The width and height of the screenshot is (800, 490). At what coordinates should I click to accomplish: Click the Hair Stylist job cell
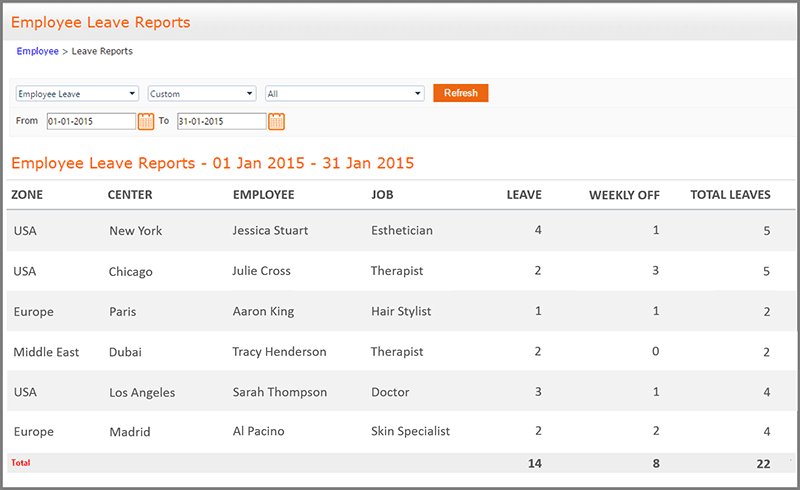pos(401,311)
